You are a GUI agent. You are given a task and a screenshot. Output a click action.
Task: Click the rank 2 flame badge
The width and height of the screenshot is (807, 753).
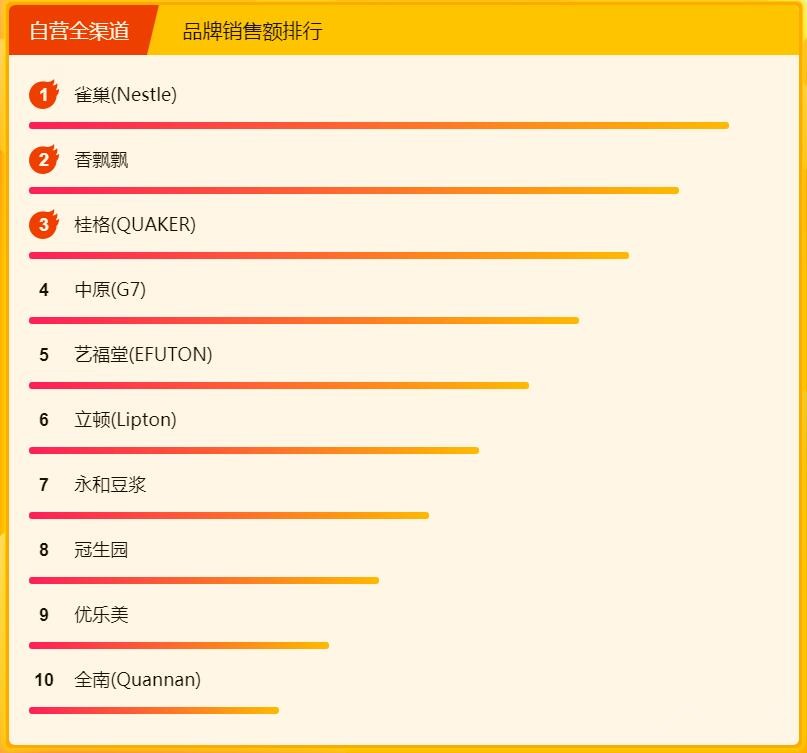[x=44, y=160]
